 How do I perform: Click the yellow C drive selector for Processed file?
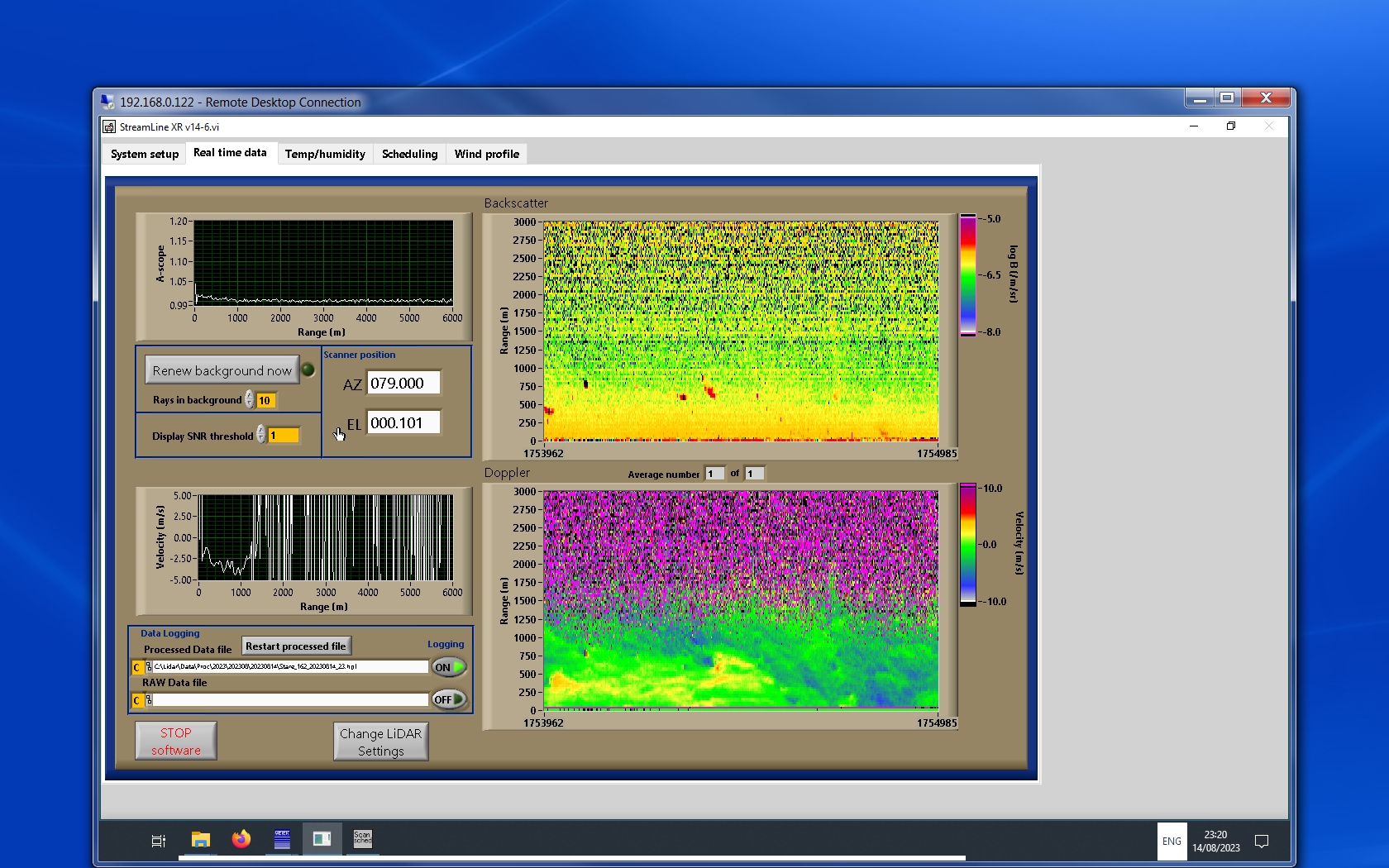pos(137,667)
